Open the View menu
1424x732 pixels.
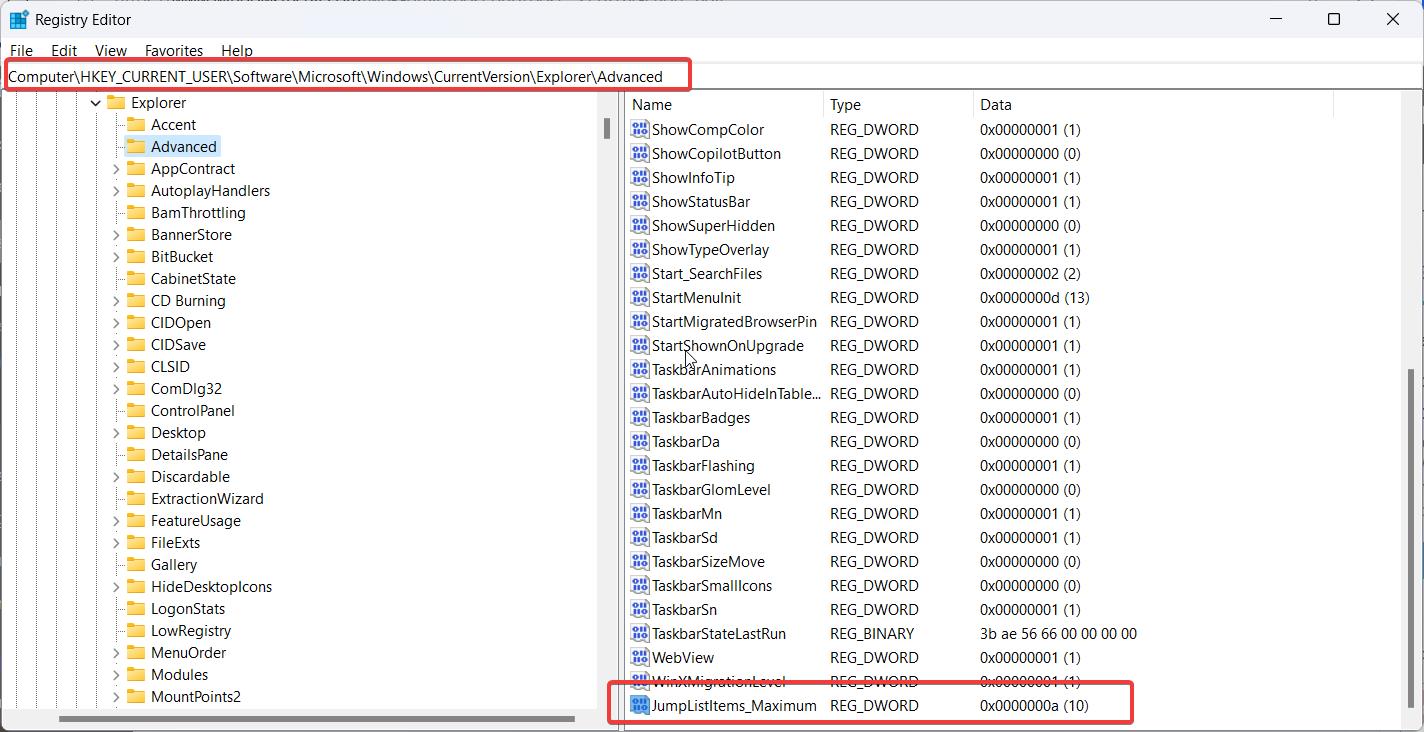tap(110, 50)
